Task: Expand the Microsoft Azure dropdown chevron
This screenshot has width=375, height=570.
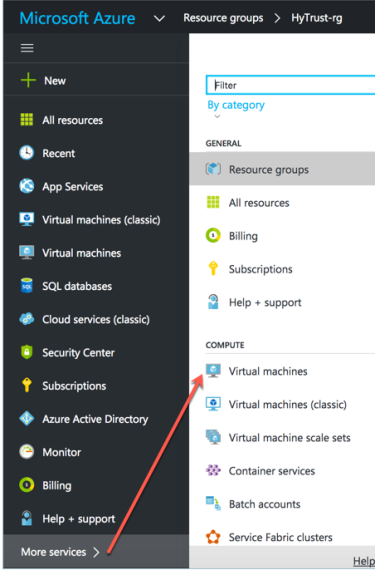Action: tap(159, 18)
